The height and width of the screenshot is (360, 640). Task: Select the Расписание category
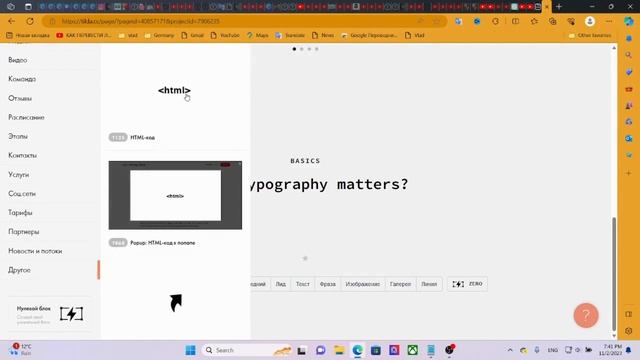pyautogui.click(x=26, y=117)
